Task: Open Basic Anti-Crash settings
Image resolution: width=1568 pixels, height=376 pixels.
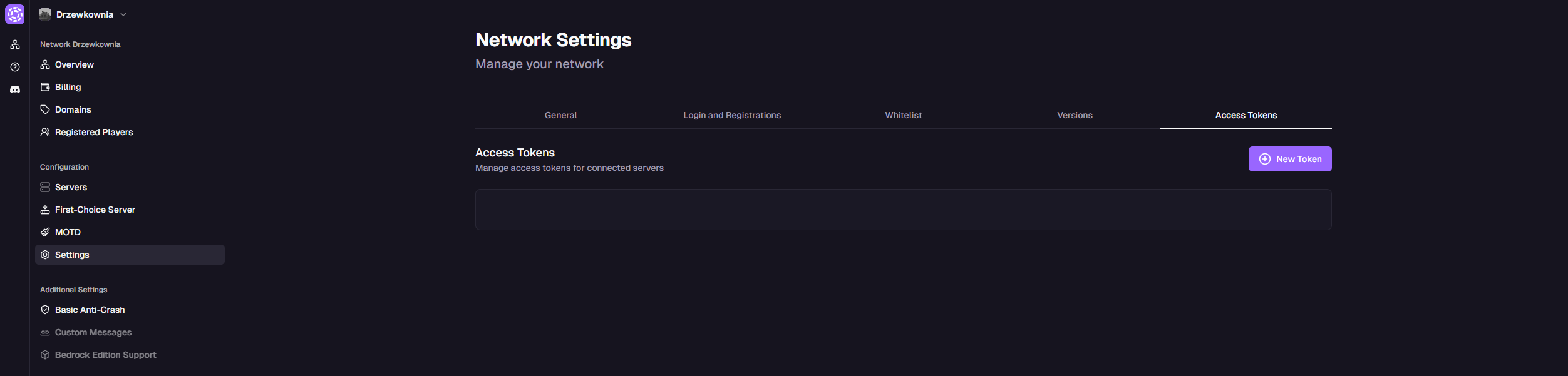Action: click(x=90, y=310)
